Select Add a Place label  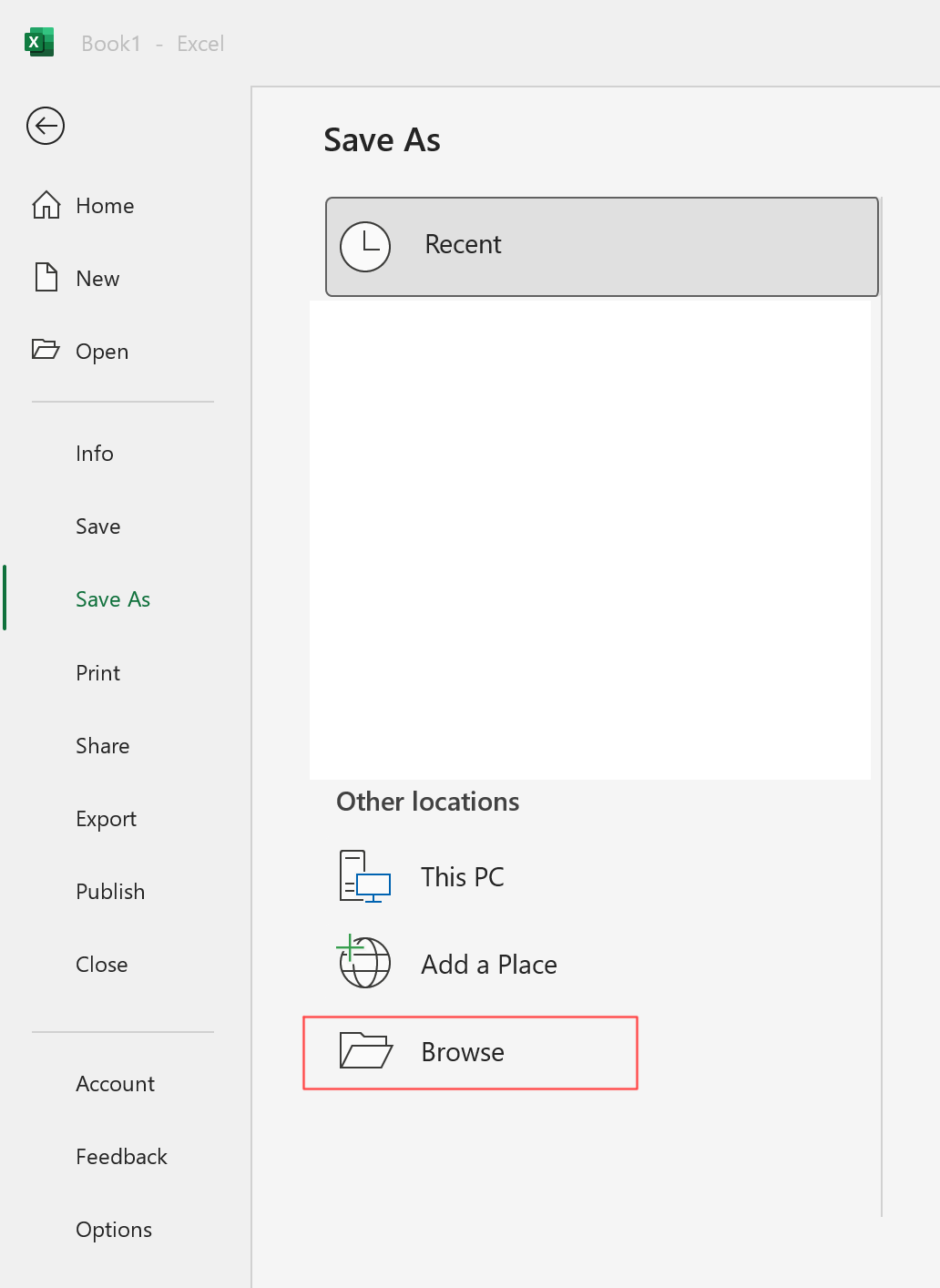(x=489, y=965)
